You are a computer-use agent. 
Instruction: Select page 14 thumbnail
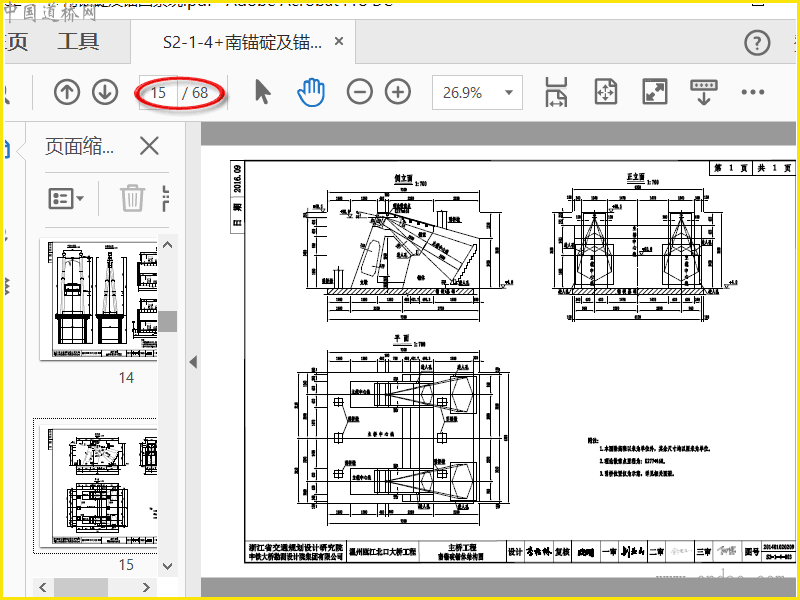pyautogui.click(x=99, y=299)
